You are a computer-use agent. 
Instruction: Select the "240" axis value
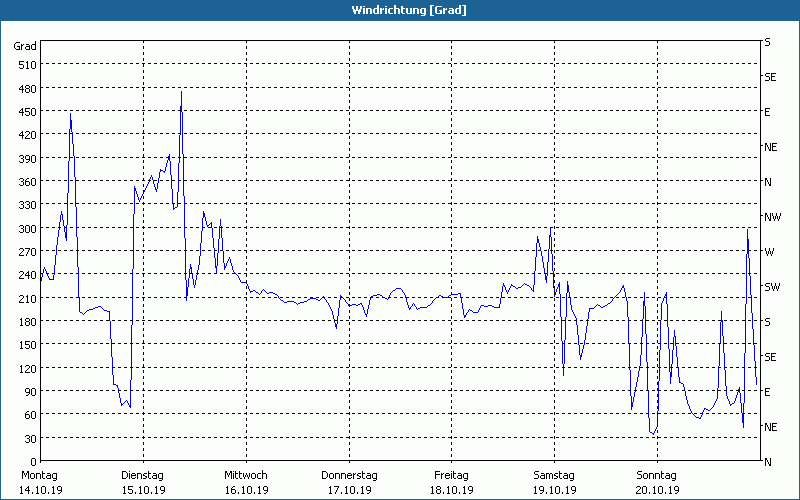click(x=27, y=275)
